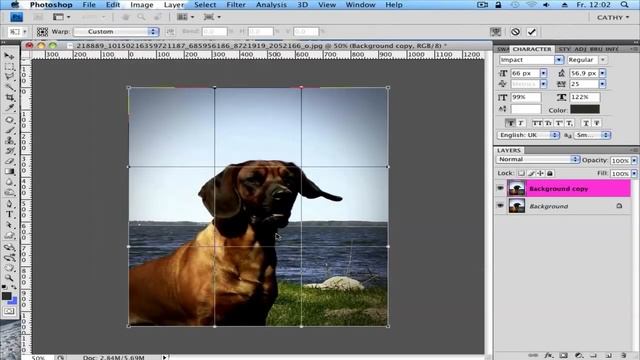Open the tracking 25 dropdown
640x360 pixels.
pos(602,84)
